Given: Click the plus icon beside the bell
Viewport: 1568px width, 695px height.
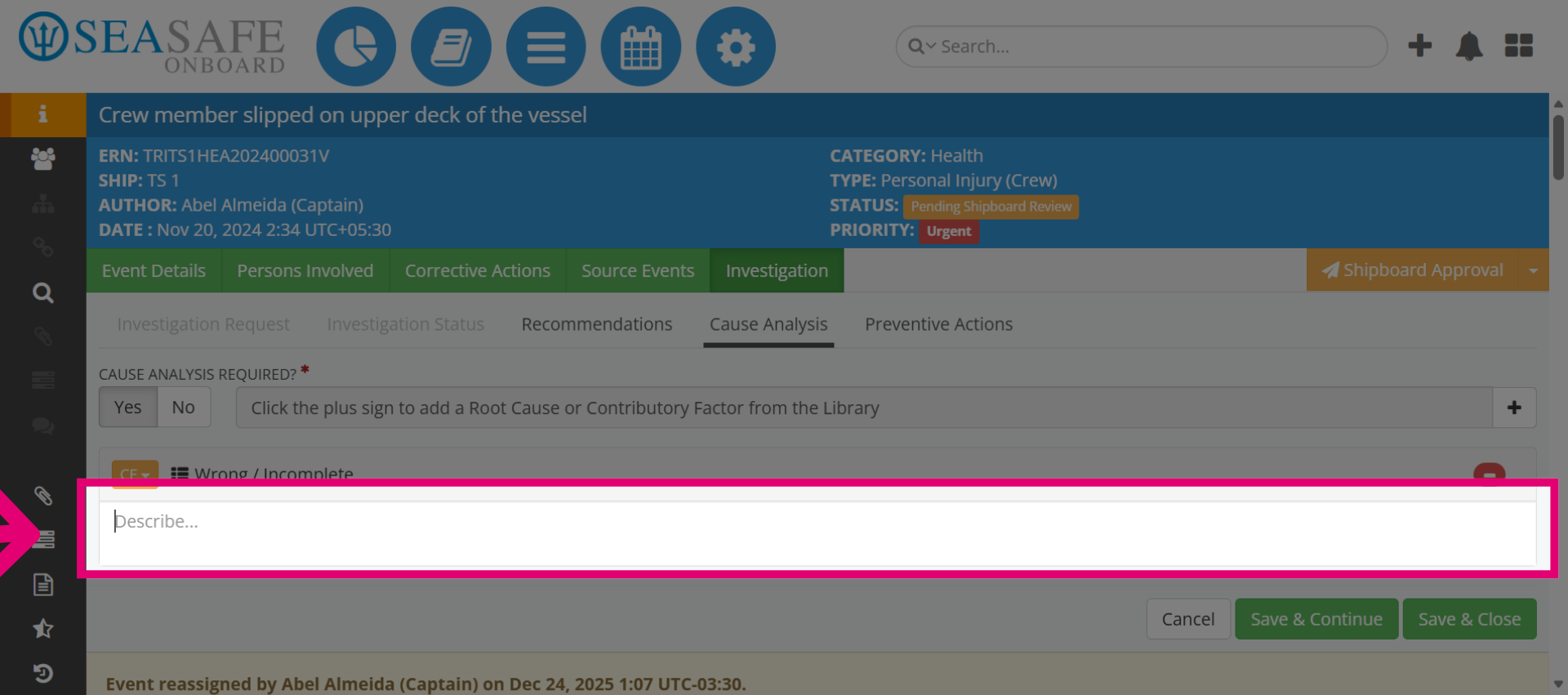Looking at the screenshot, I should tap(1420, 46).
